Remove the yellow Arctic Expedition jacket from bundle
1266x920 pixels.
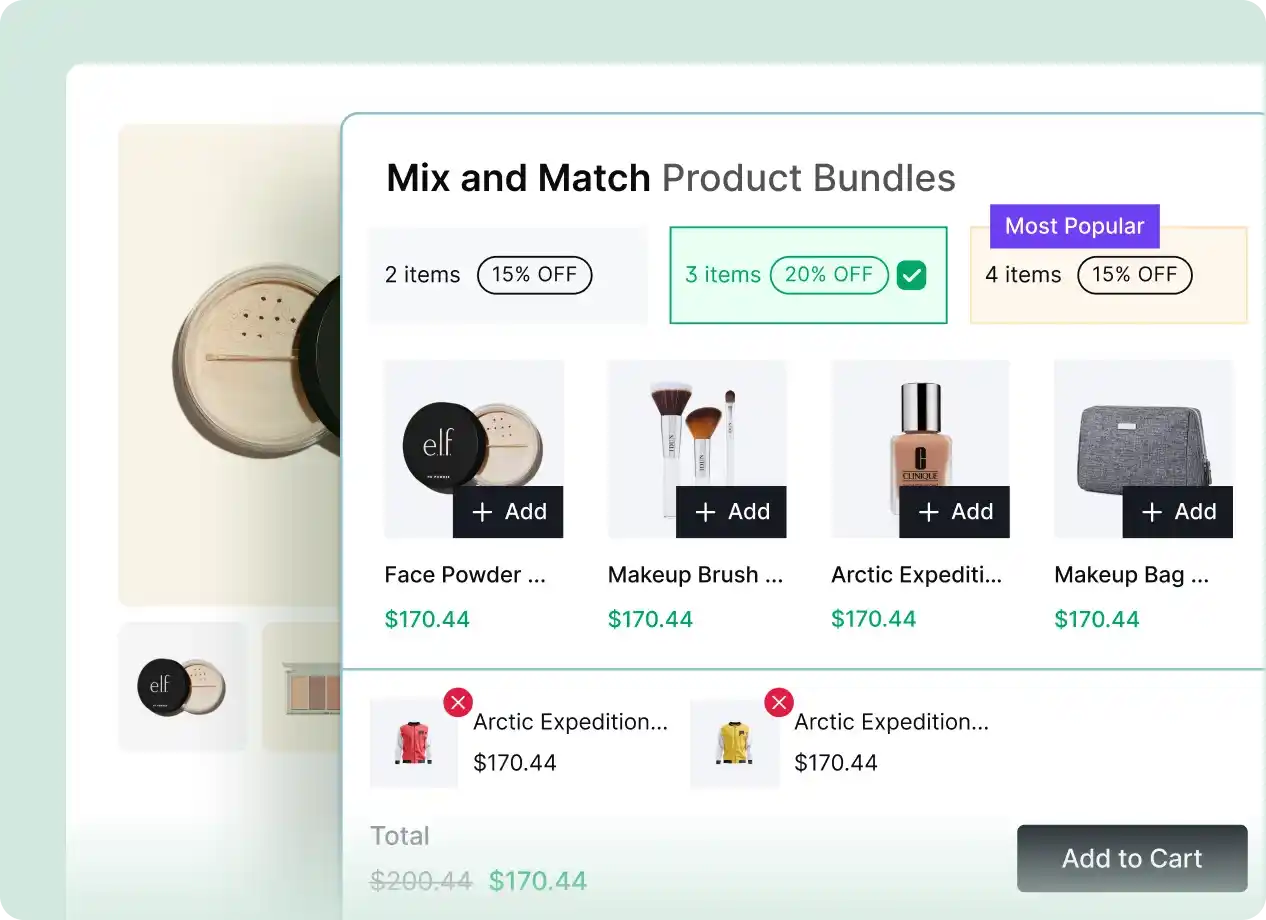[779, 702]
